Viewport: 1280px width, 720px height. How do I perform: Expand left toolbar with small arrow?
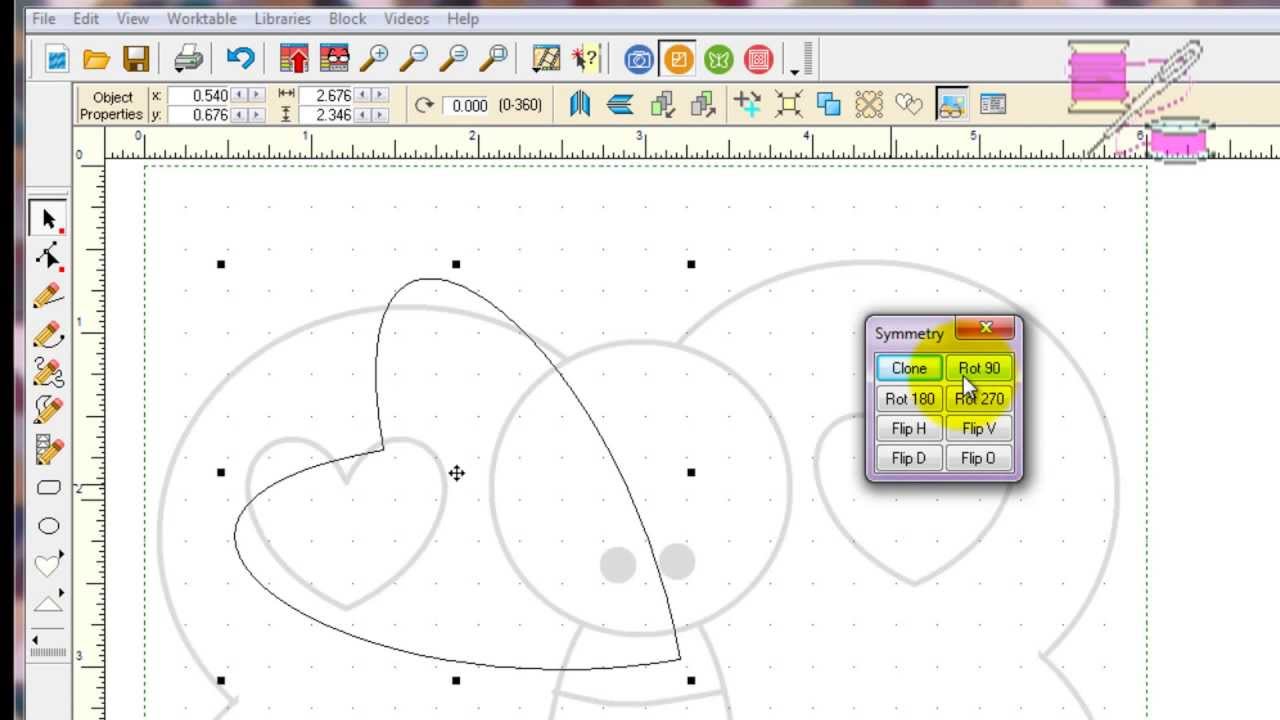coord(36,640)
